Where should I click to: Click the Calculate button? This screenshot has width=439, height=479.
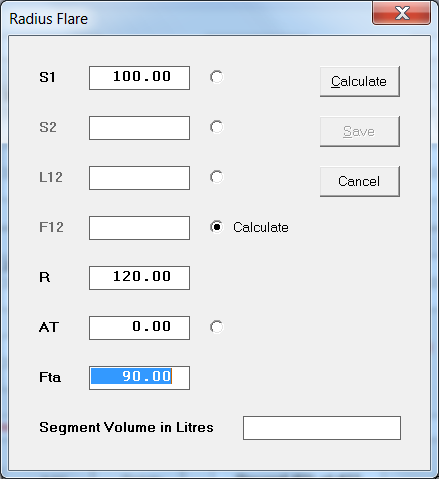pos(360,82)
